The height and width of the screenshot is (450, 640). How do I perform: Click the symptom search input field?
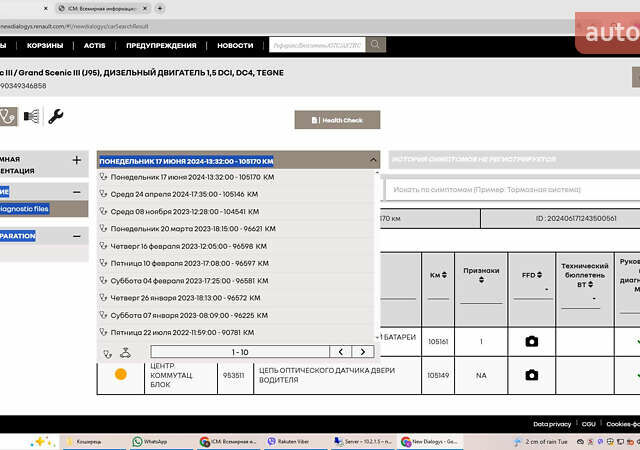[x=510, y=188]
